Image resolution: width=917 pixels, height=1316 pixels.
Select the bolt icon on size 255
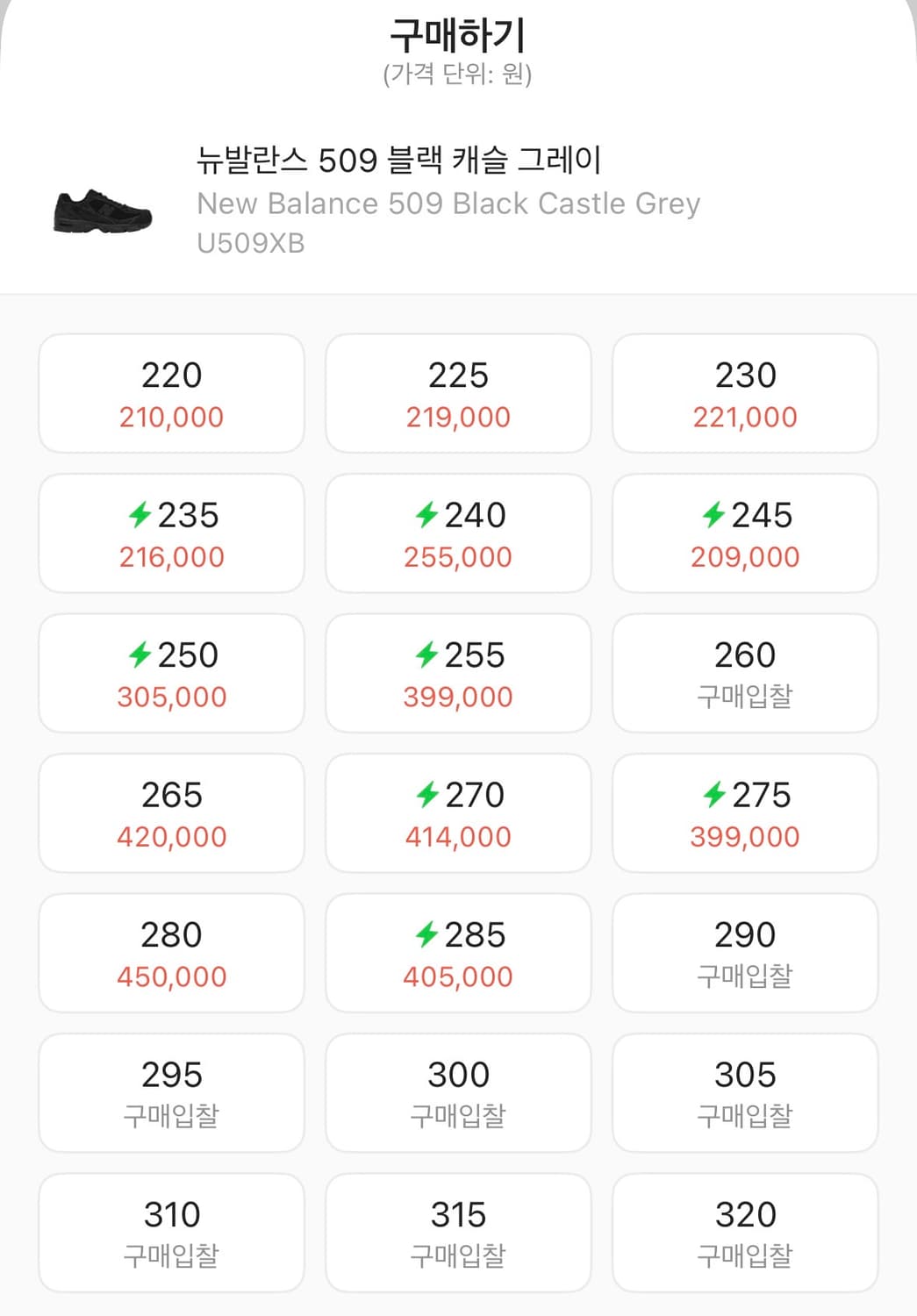tap(426, 654)
